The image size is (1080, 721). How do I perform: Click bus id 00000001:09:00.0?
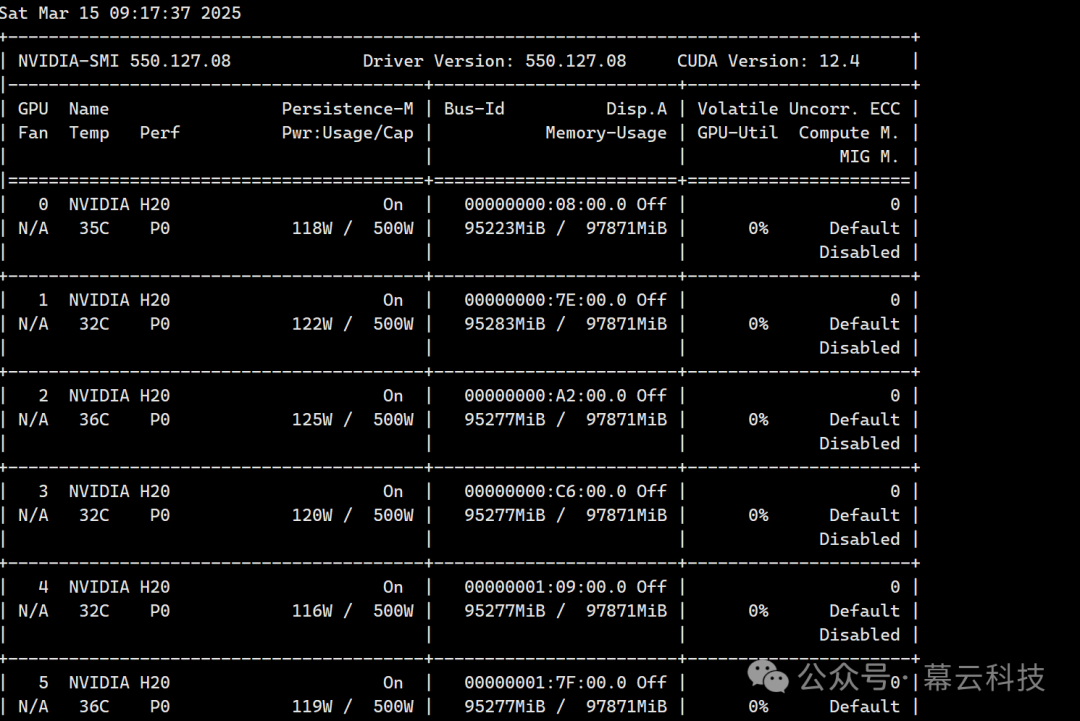pyautogui.click(x=546, y=587)
